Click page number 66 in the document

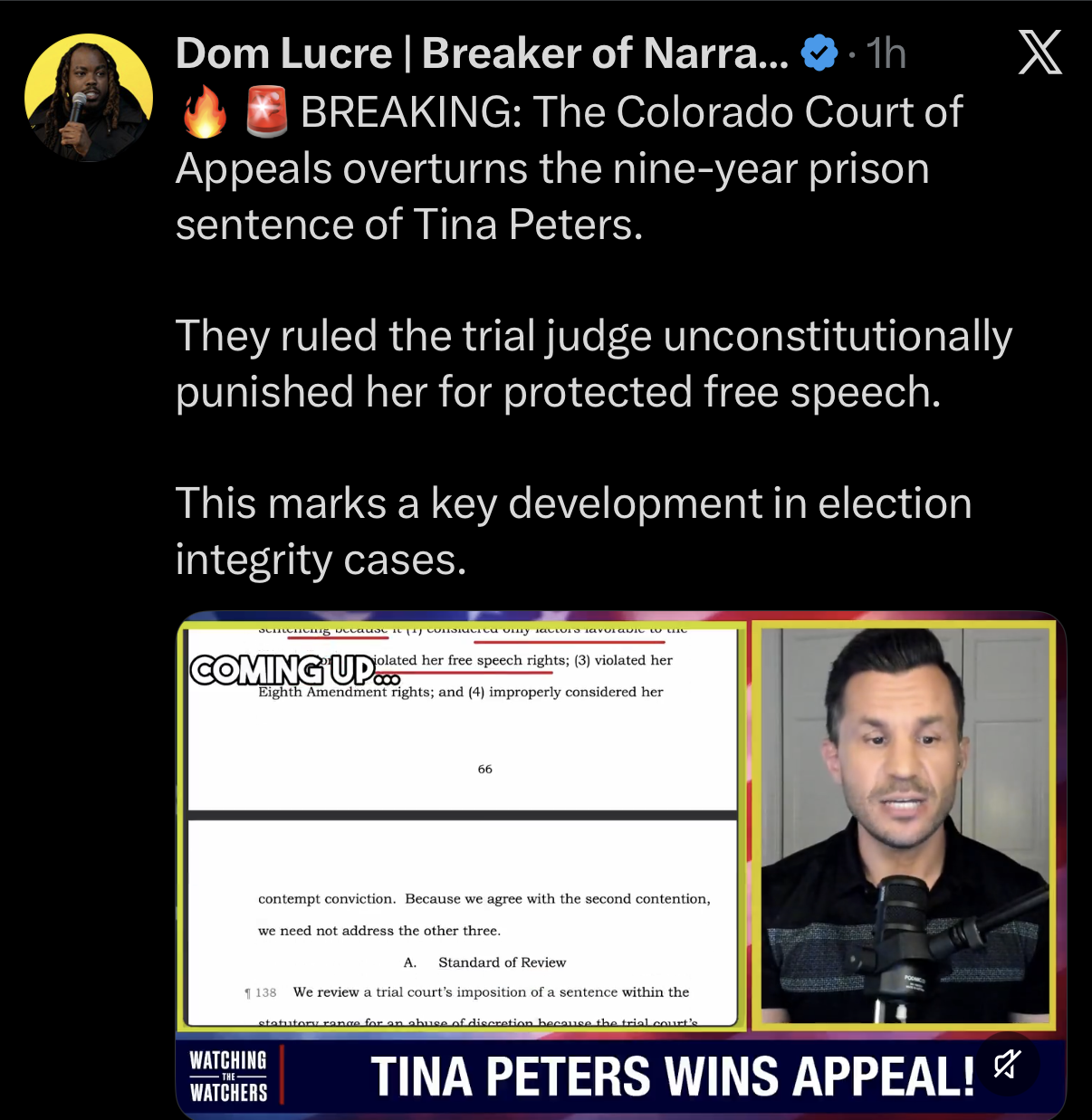(485, 769)
